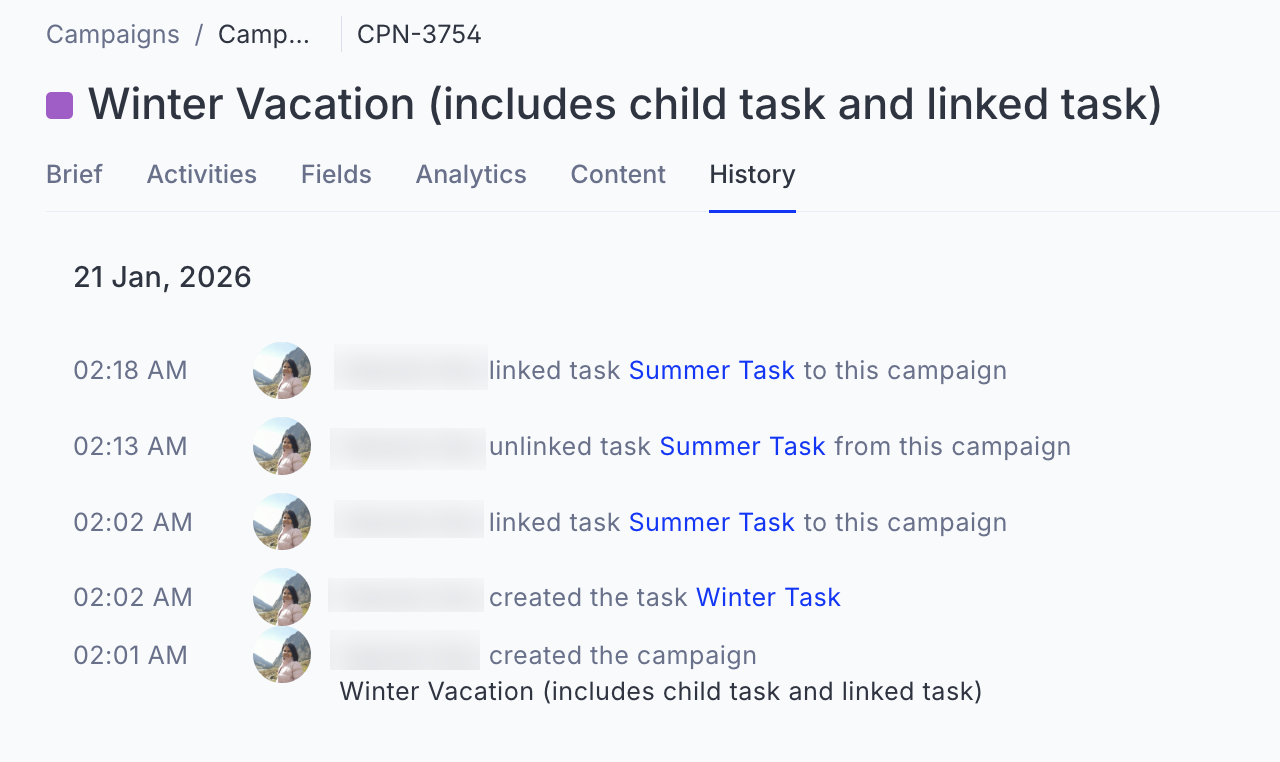Open the Winter Task link
Screen dimensions: 1280x762
pyautogui.click(x=768, y=597)
